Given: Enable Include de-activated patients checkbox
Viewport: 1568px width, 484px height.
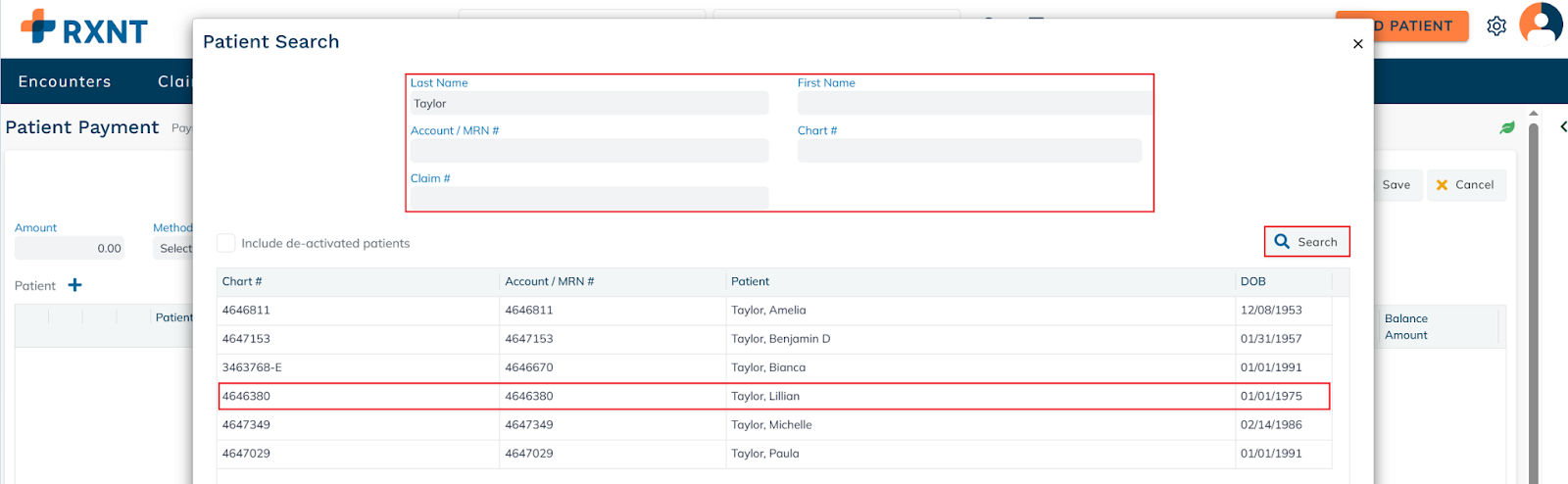Looking at the screenshot, I should [226, 243].
